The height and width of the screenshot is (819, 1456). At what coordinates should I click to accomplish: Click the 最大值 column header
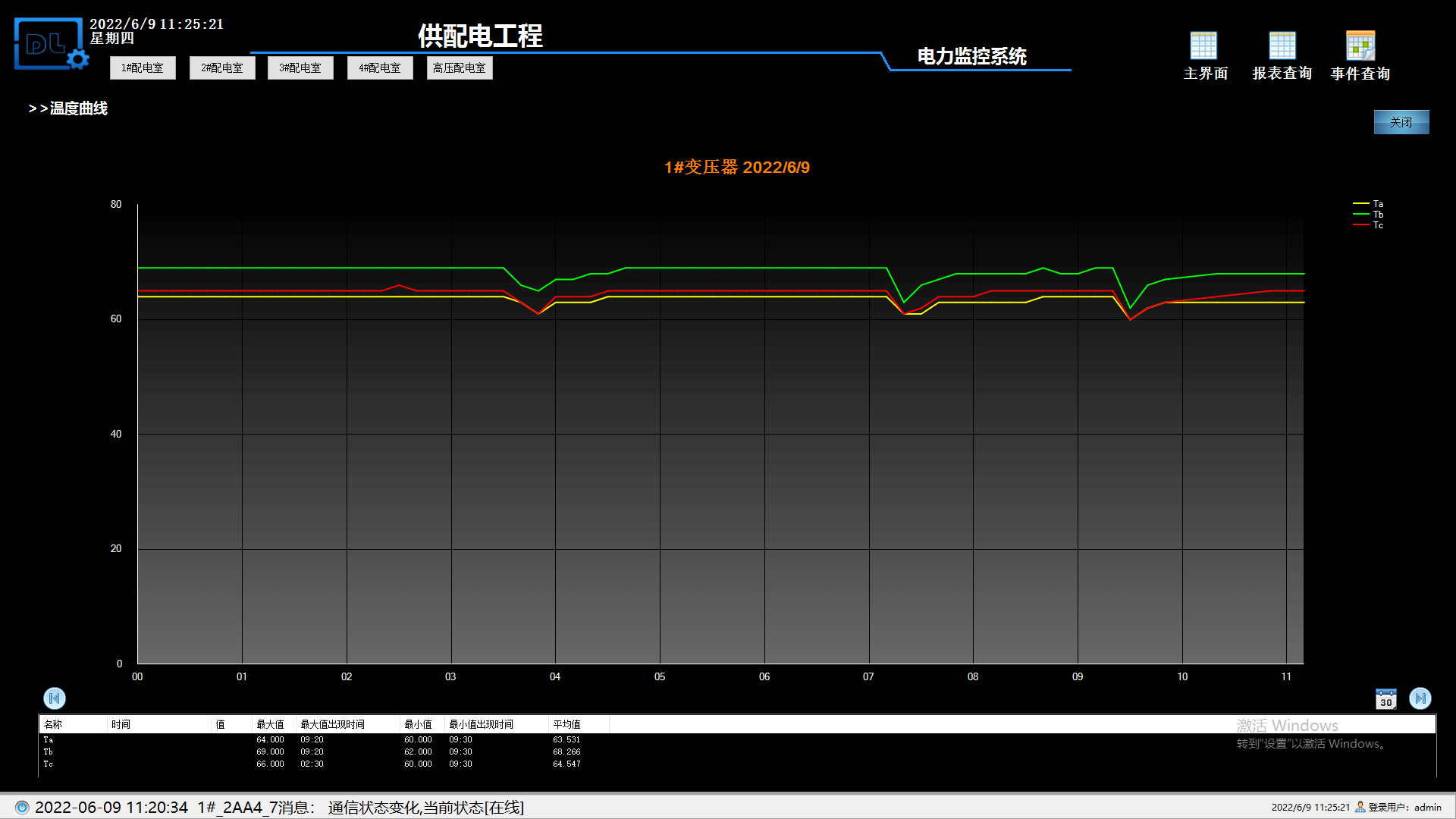click(x=270, y=725)
